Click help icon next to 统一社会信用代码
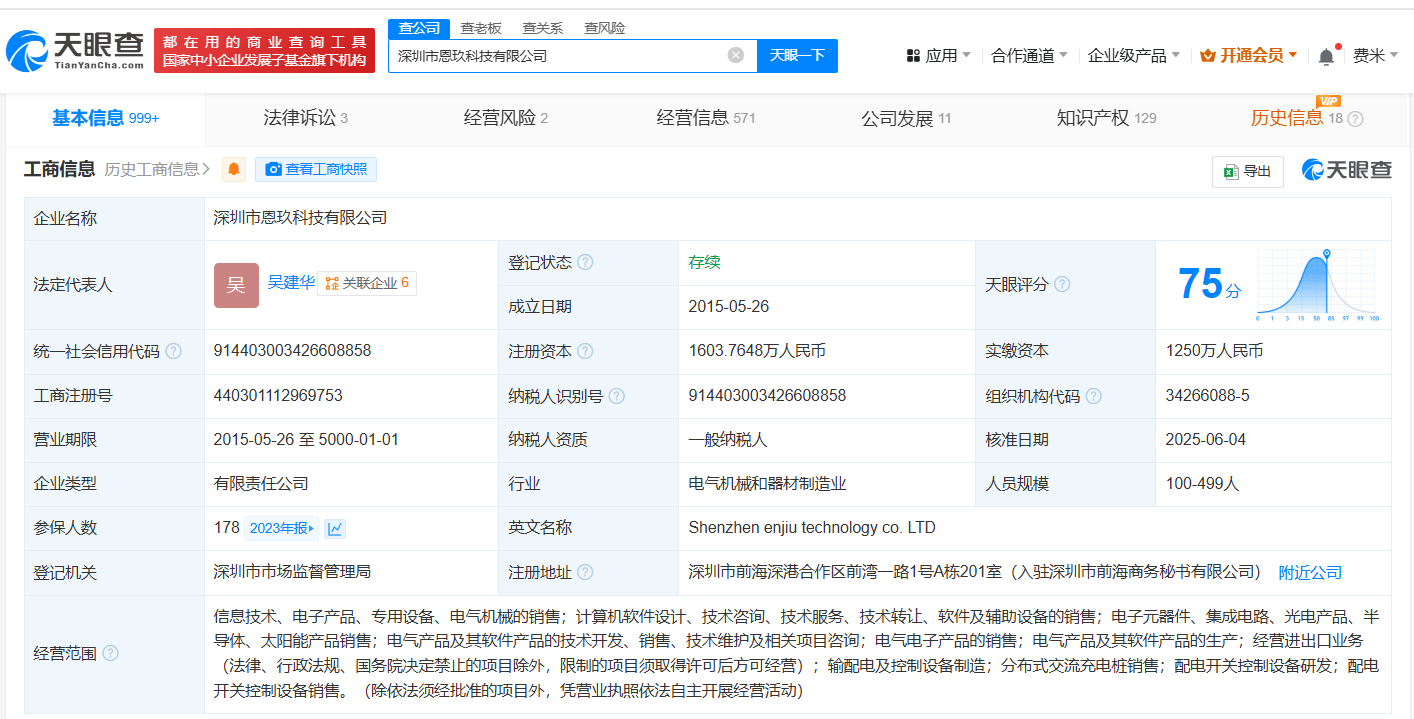 tap(174, 351)
